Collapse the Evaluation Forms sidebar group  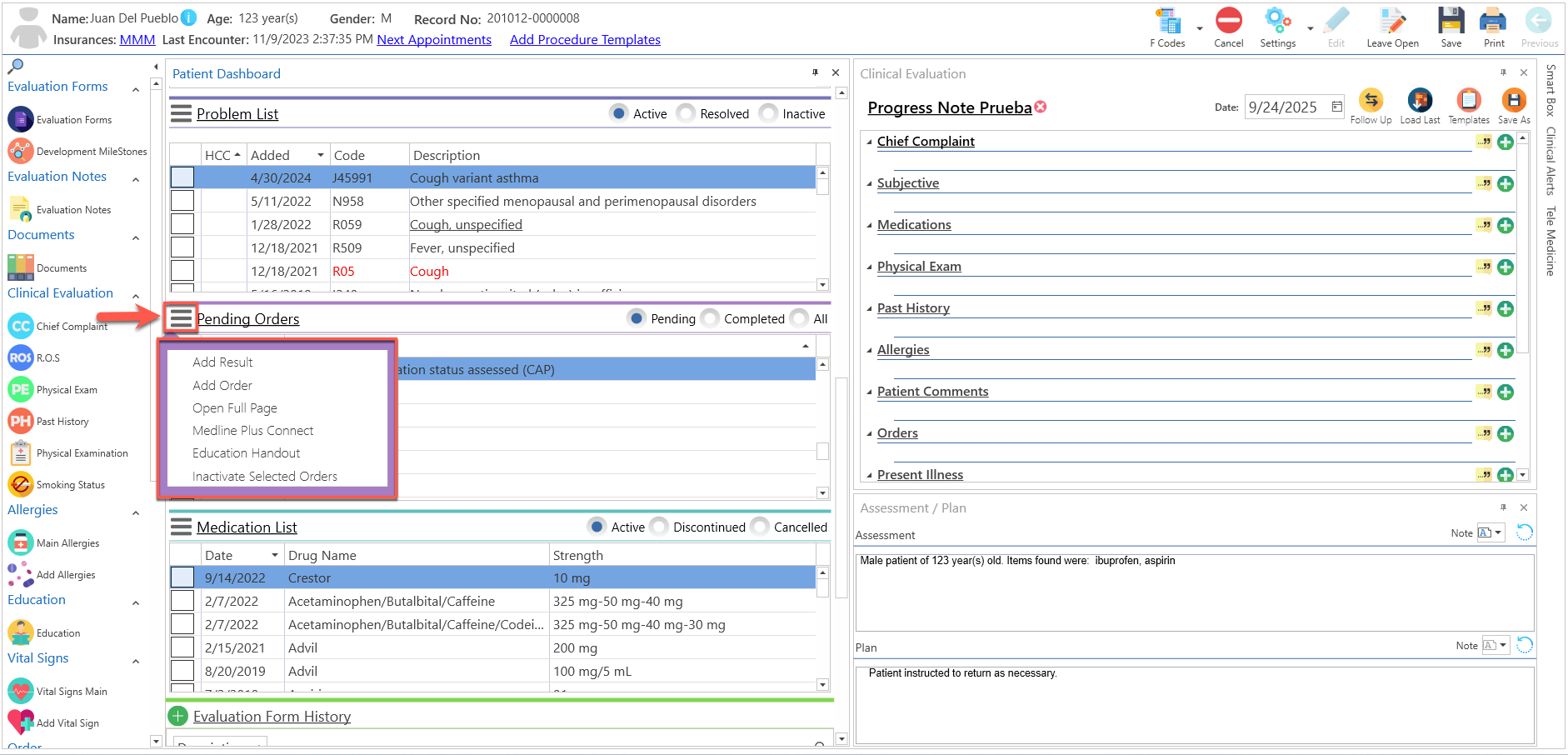[x=136, y=88]
